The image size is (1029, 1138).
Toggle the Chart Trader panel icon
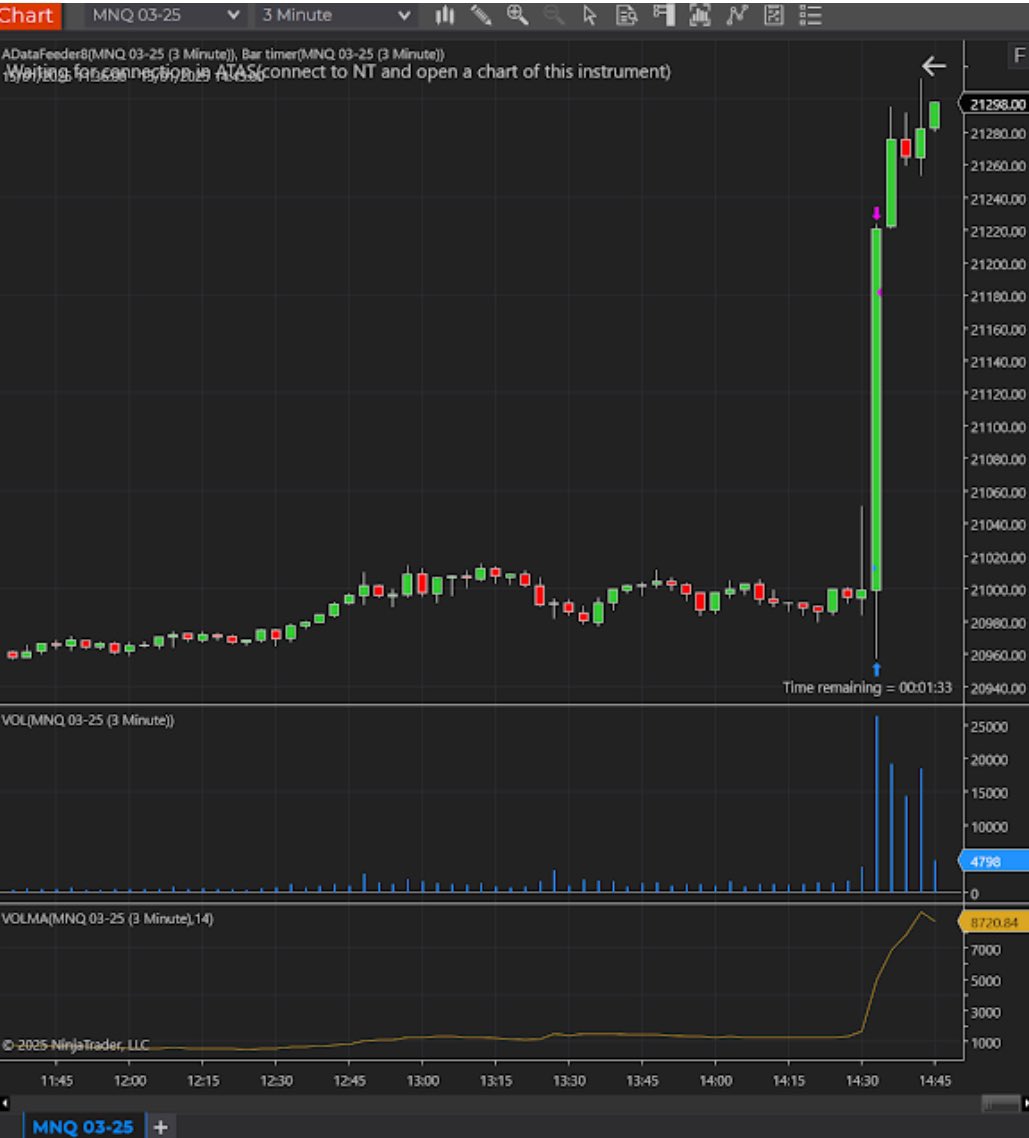(663, 15)
